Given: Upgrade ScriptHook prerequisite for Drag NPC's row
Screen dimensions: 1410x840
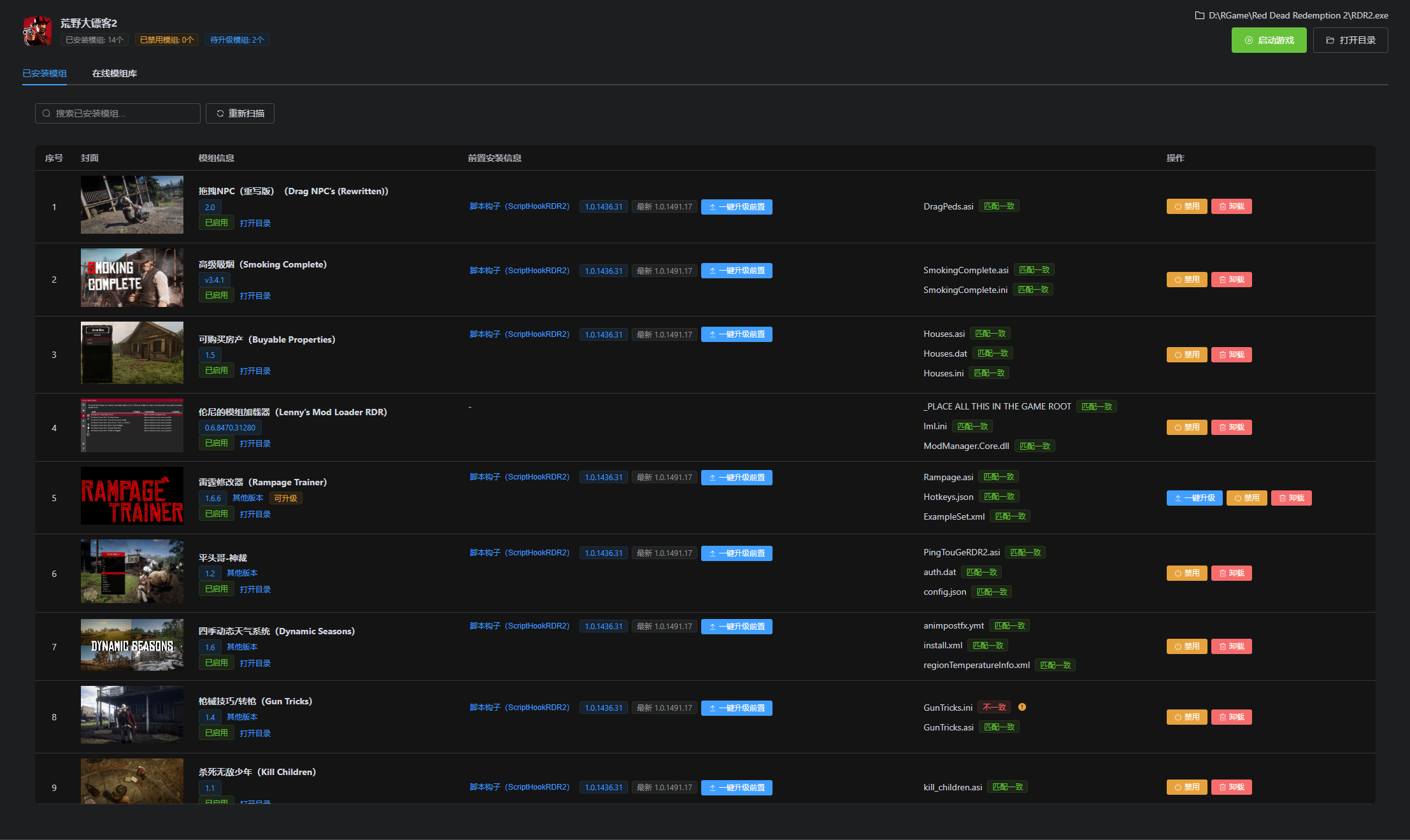Looking at the screenshot, I should pyautogui.click(x=736, y=207).
